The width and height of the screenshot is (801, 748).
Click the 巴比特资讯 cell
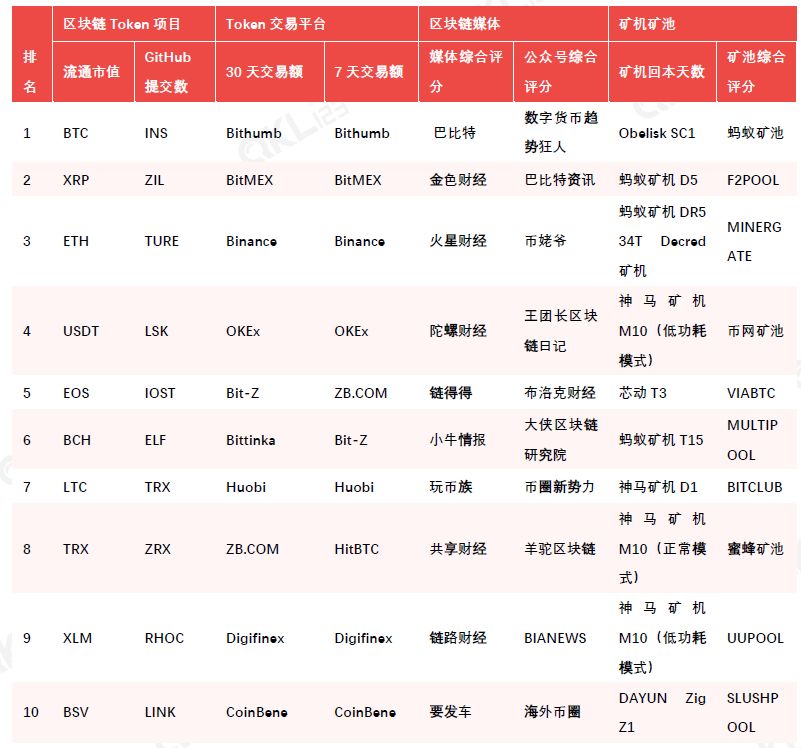point(559,180)
